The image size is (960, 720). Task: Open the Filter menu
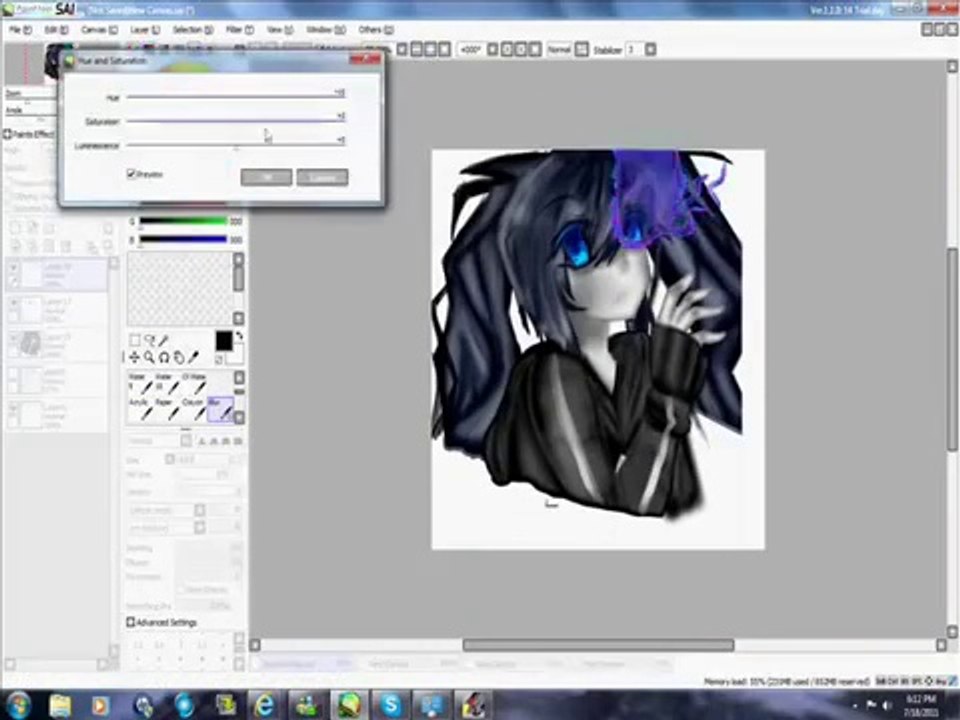239,29
